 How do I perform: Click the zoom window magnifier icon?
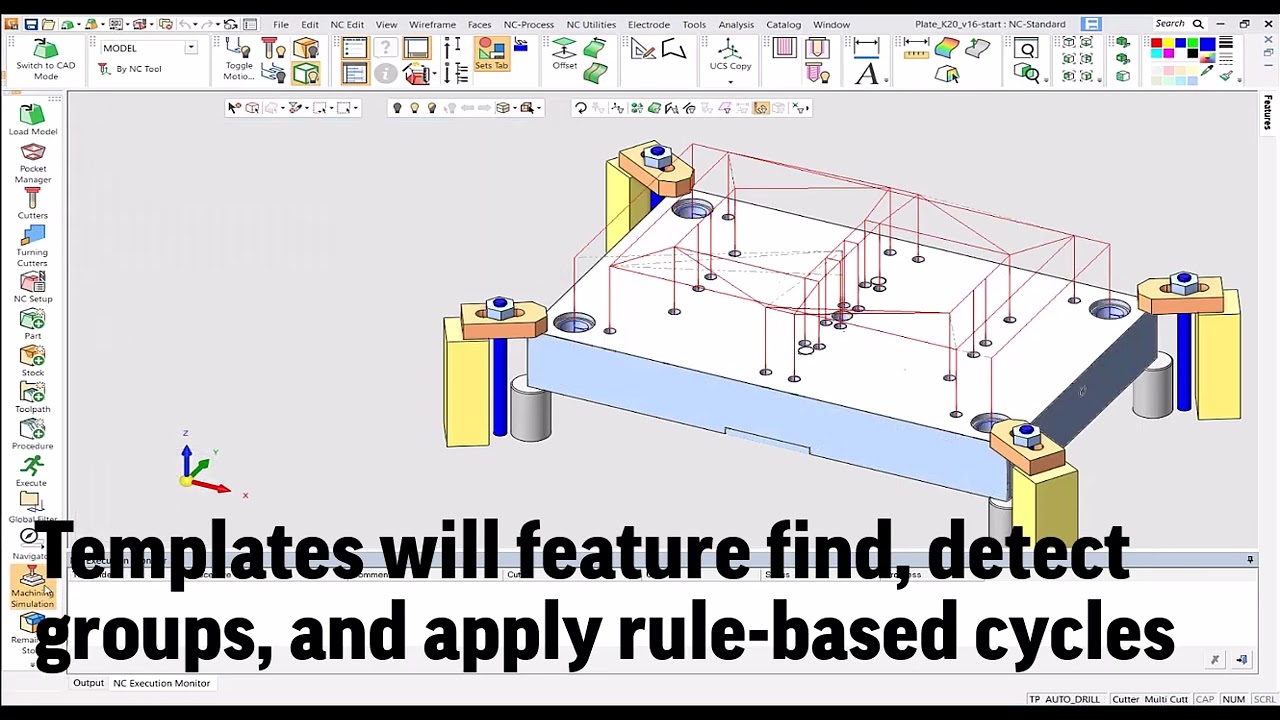(1026, 48)
